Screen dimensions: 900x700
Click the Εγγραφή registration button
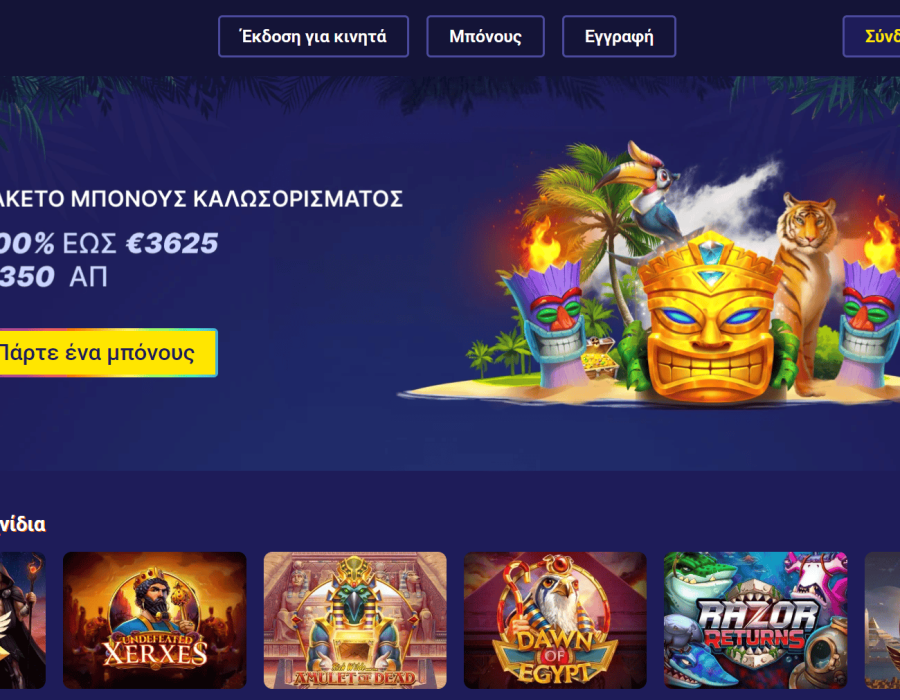[x=619, y=36]
